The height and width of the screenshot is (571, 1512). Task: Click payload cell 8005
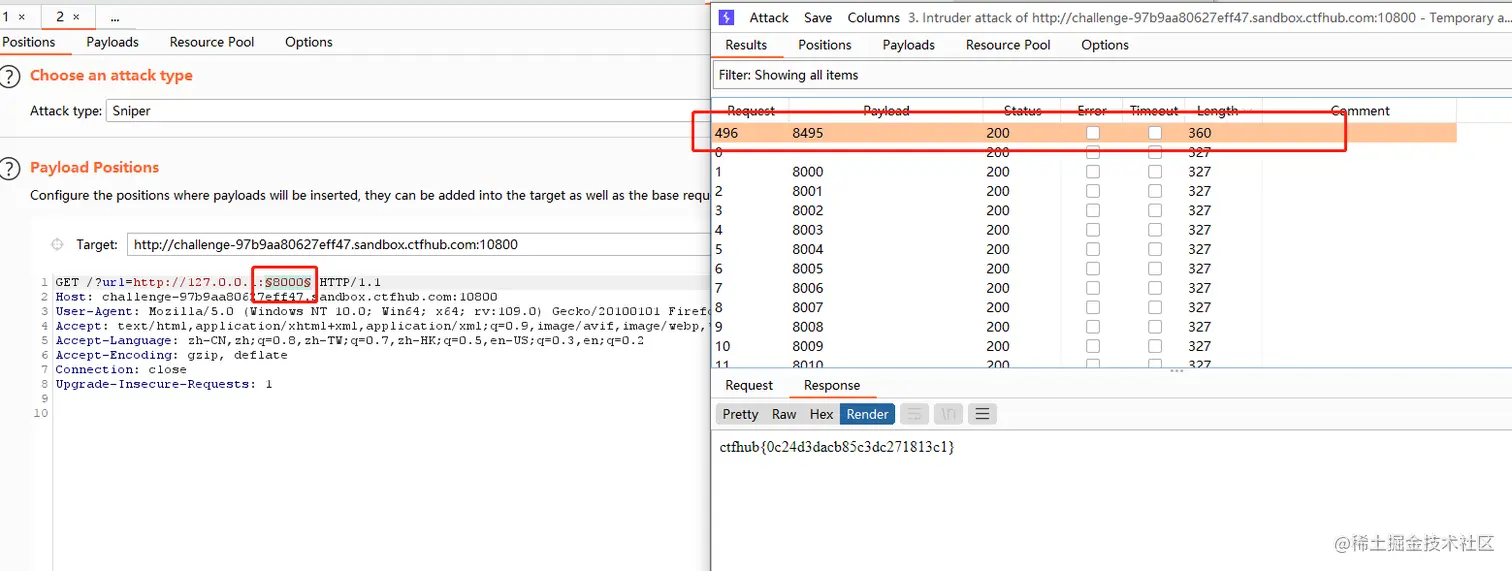808,269
